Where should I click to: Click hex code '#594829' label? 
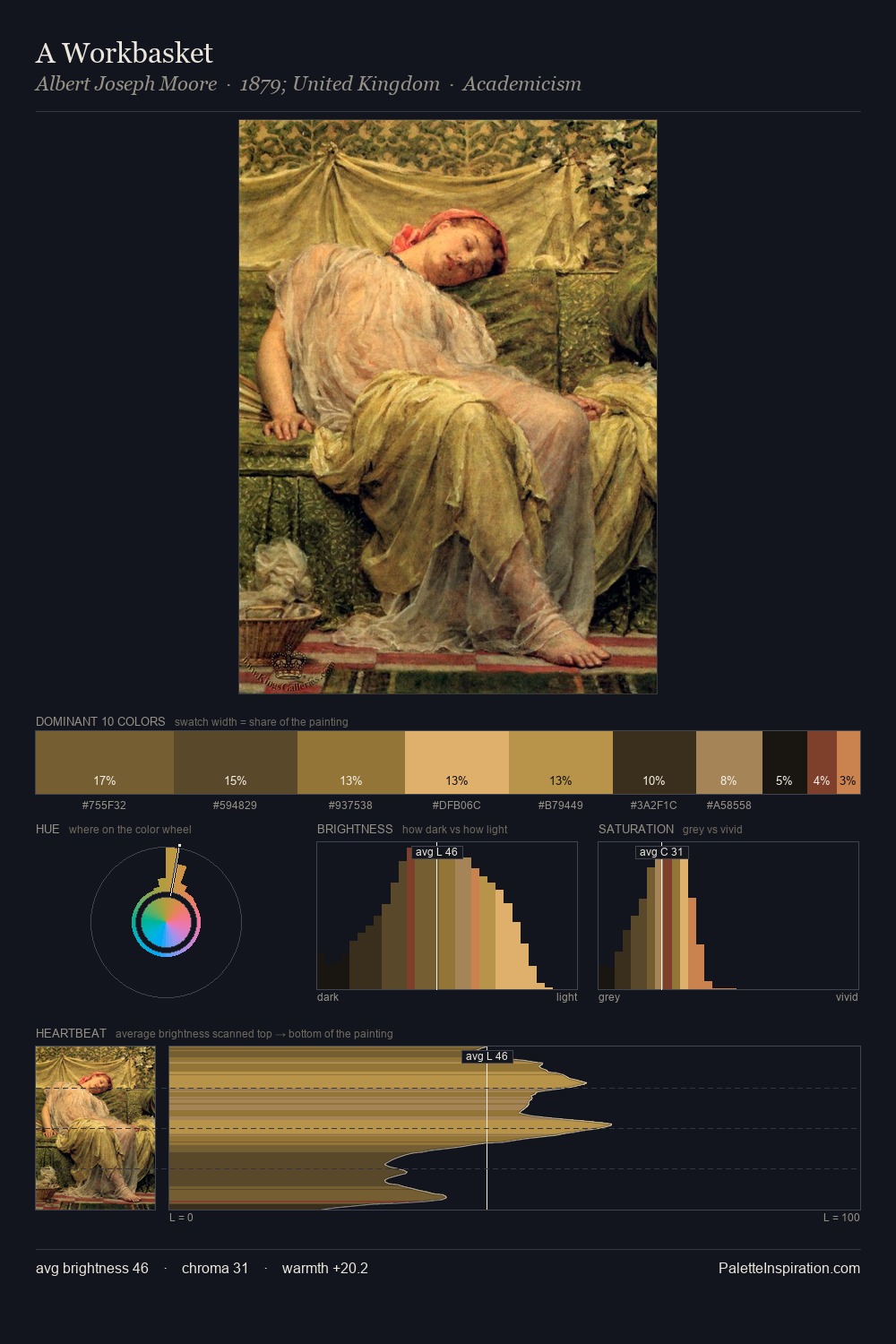235,805
